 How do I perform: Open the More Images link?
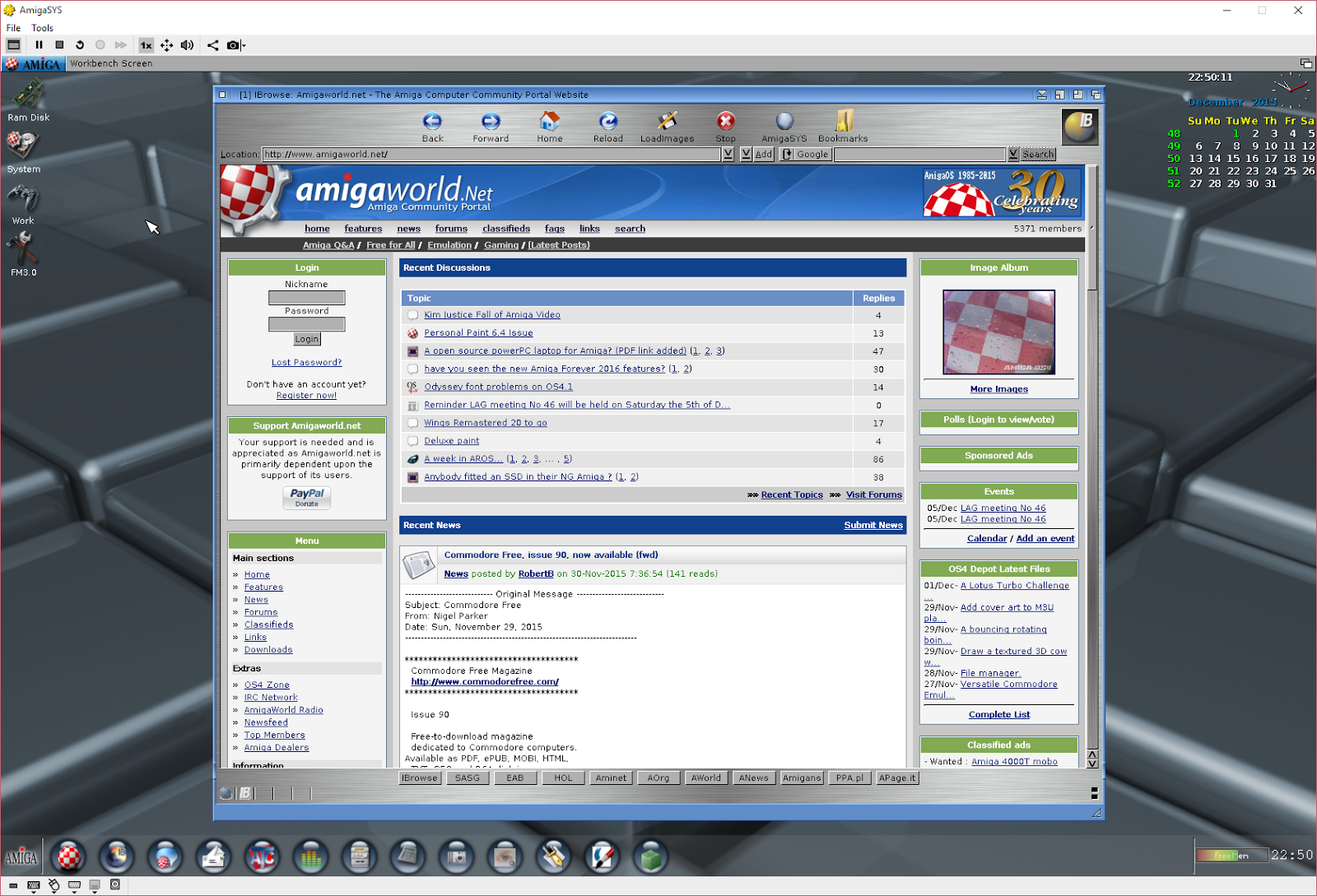point(998,389)
